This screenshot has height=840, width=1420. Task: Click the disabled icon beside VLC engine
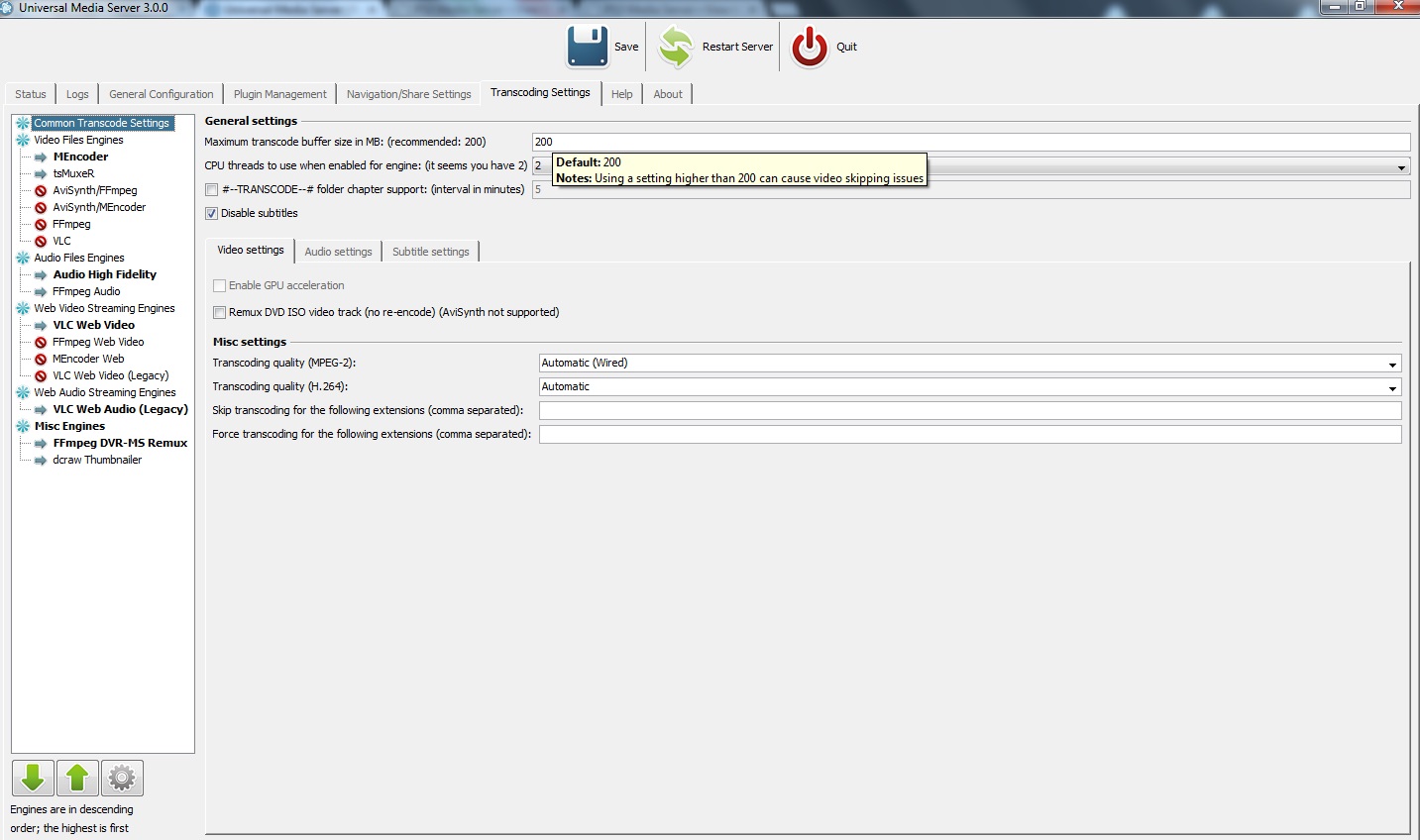point(41,242)
